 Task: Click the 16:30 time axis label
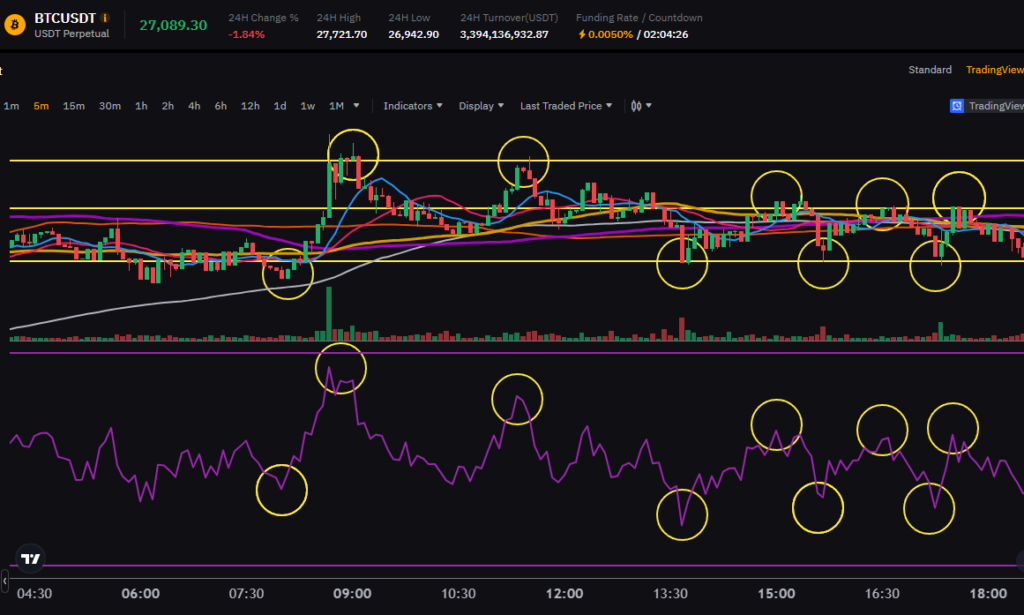[x=882, y=593]
